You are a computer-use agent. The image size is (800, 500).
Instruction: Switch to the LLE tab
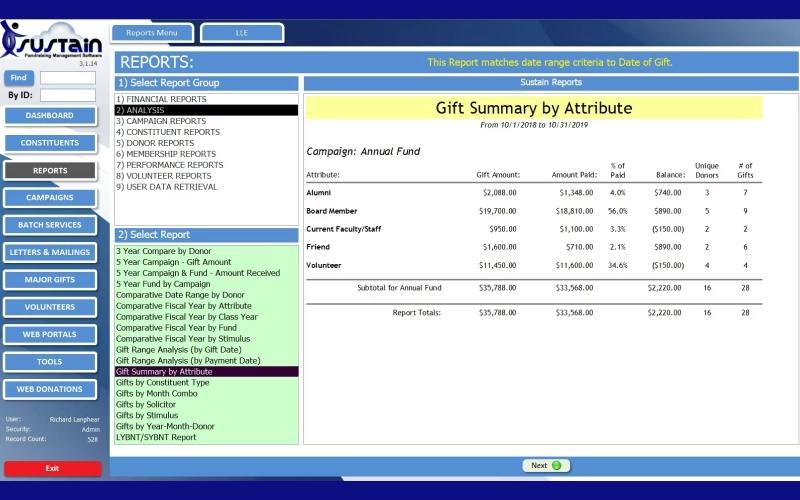click(x=242, y=33)
